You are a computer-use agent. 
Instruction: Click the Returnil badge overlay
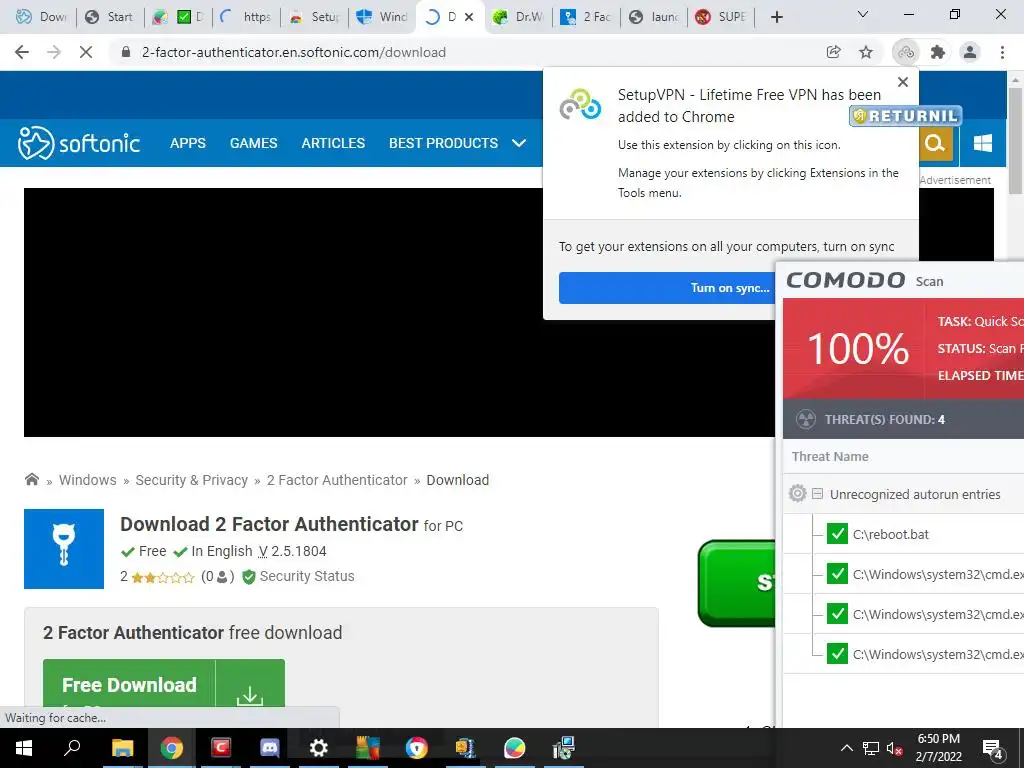point(905,116)
